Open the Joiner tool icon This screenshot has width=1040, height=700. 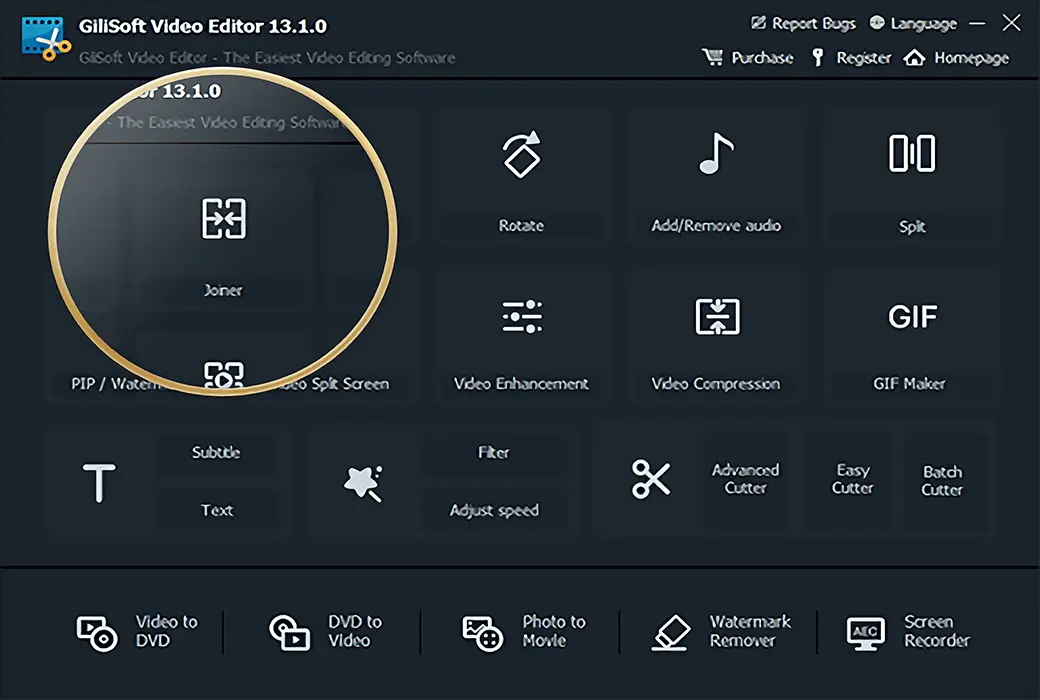click(224, 218)
